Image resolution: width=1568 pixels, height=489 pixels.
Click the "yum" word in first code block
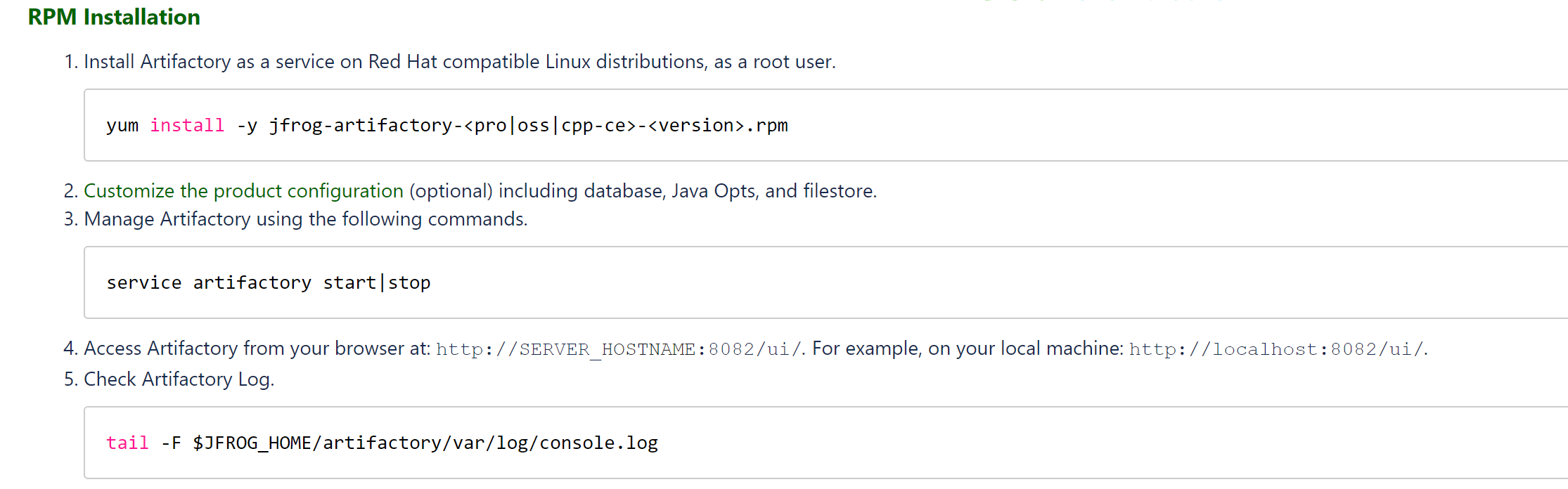tap(122, 126)
